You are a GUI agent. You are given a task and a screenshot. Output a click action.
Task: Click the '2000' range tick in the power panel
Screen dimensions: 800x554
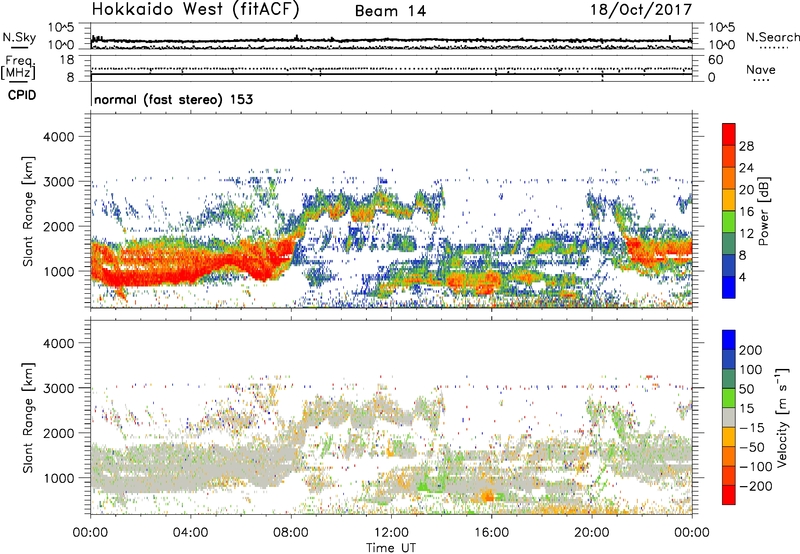pos(59,226)
